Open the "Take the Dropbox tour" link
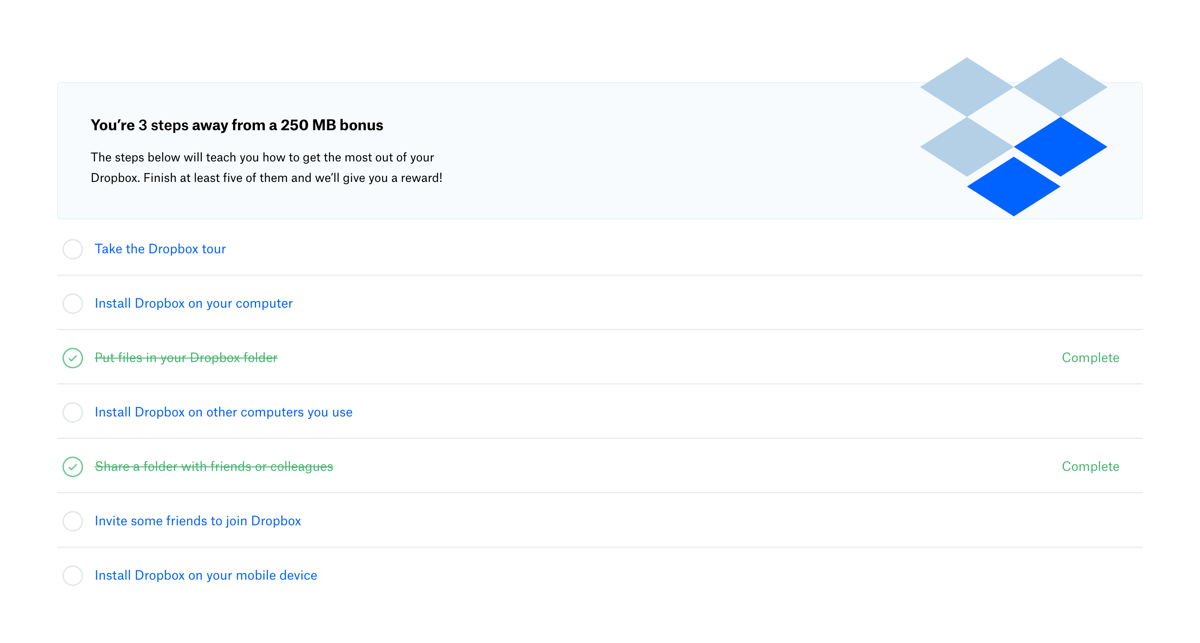Viewport: 1200px width, 643px height. point(160,249)
